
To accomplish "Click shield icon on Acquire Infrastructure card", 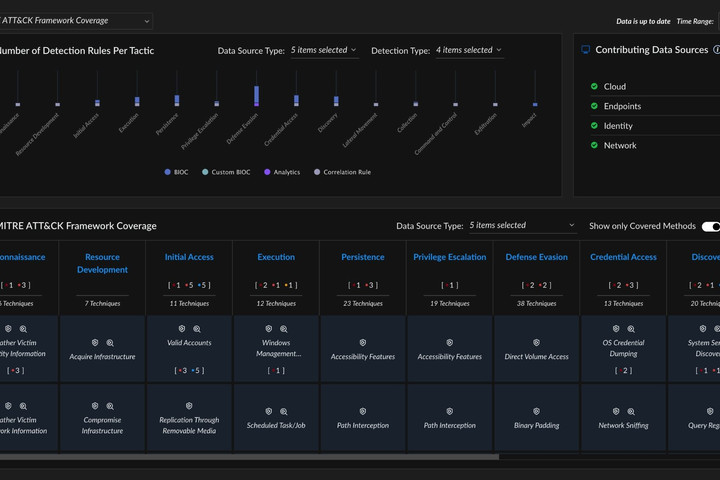I will tap(95, 343).
